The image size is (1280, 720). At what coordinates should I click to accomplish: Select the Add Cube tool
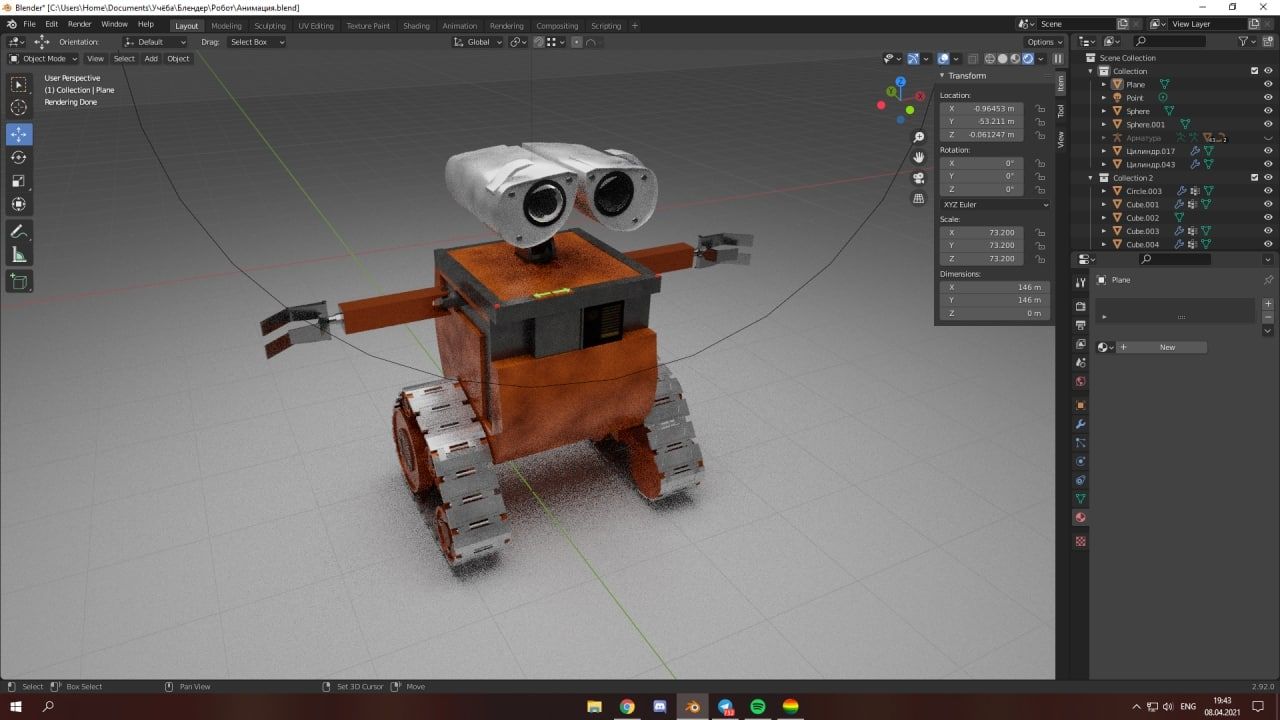[x=19, y=282]
